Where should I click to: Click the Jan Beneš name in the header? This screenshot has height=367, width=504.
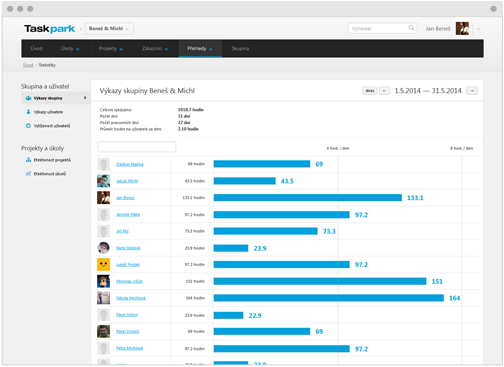point(438,29)
